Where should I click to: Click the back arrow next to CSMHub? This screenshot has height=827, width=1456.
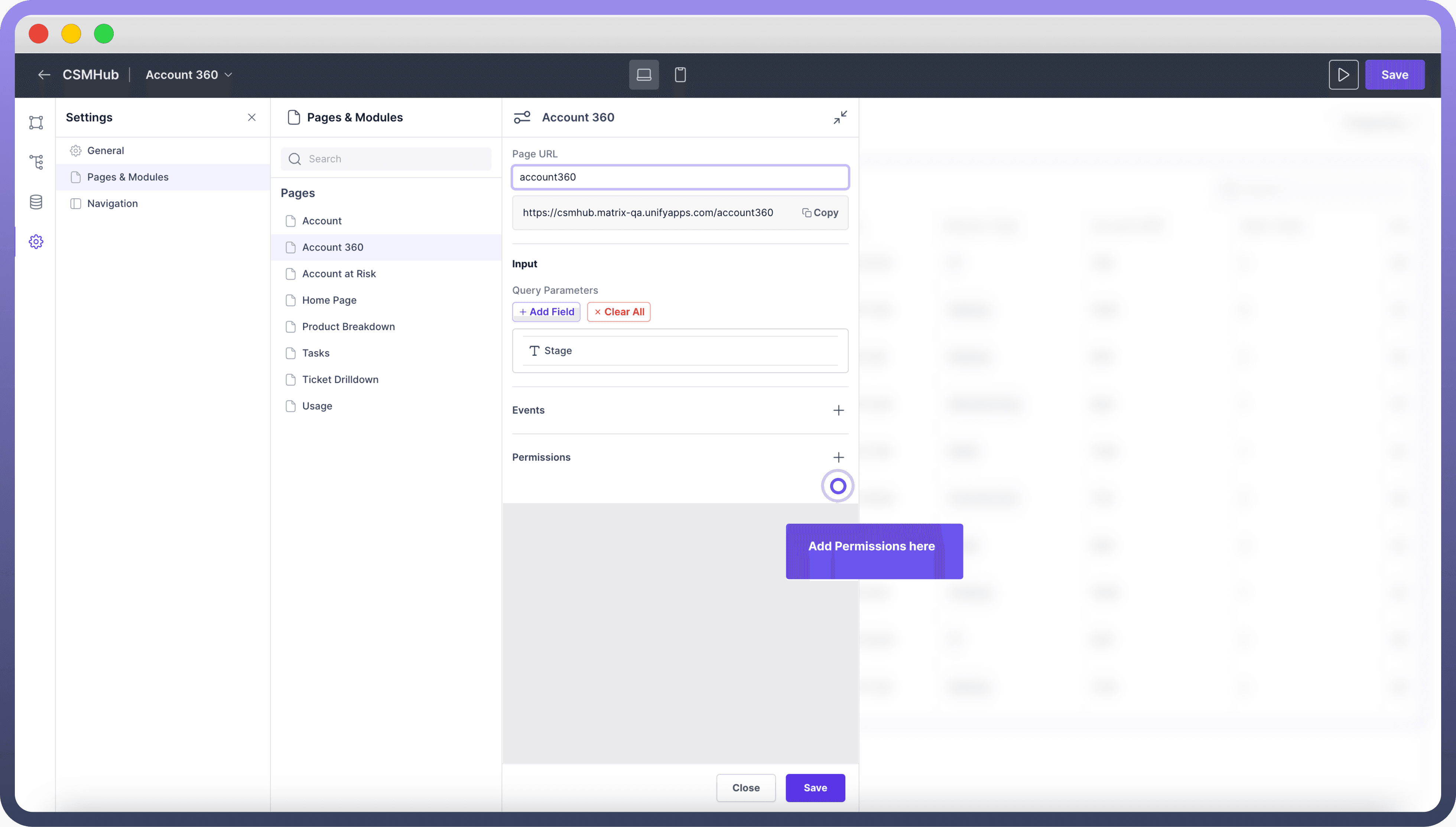[x=44, y=75]
